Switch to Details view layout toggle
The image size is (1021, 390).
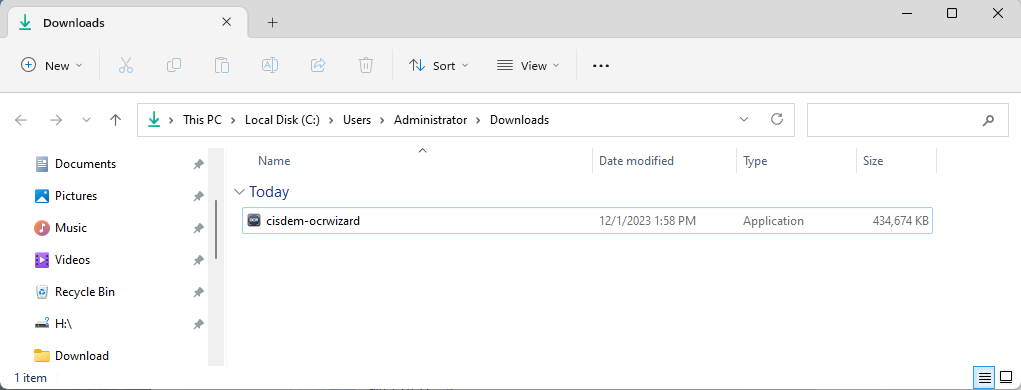click(985, 377)
